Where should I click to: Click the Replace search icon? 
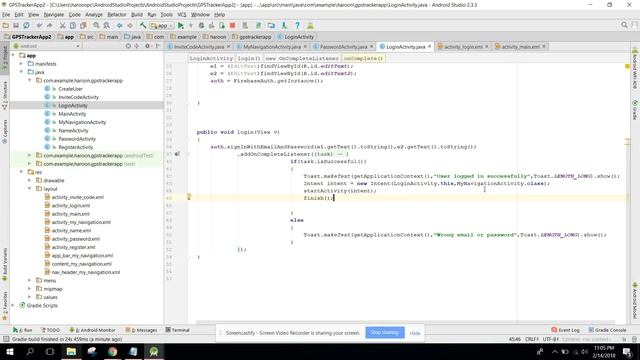(x=106, y=25)
